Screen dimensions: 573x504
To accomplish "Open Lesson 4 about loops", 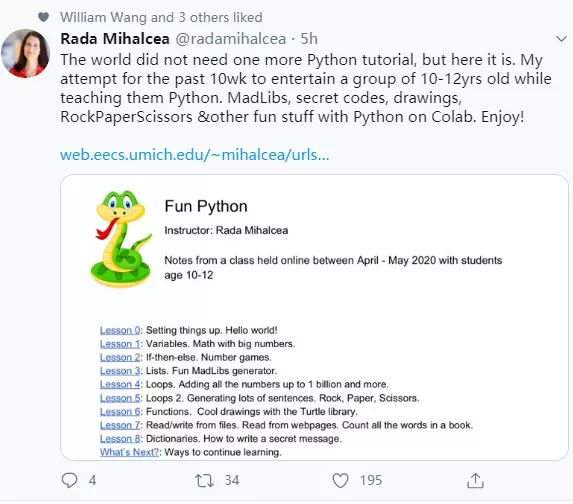I will [x=120, y=384].
